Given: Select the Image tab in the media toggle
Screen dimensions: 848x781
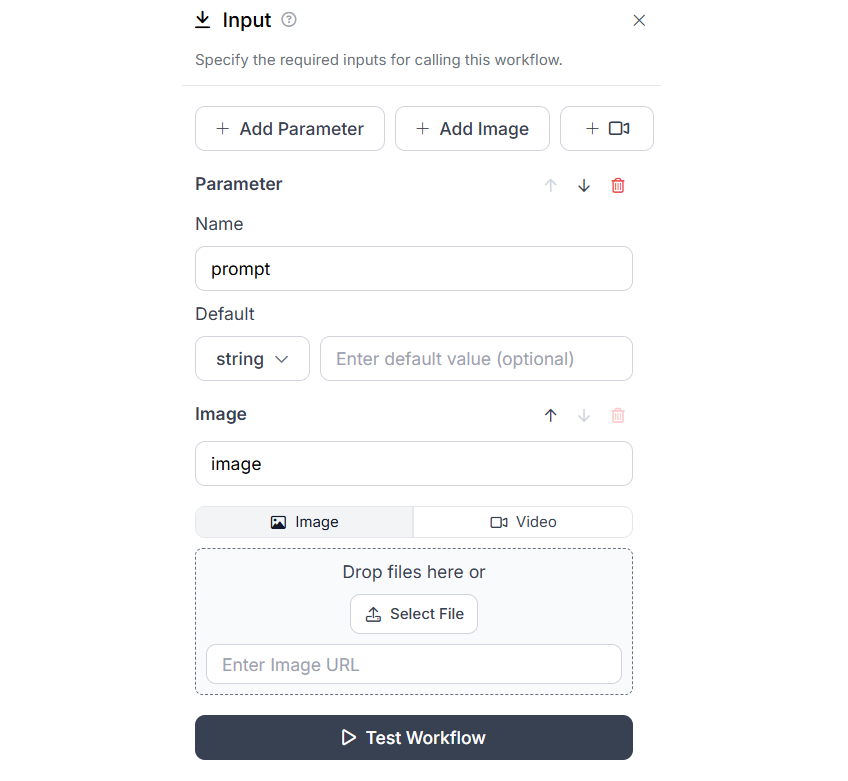Looking at the screenshot, I should point(303,521).
